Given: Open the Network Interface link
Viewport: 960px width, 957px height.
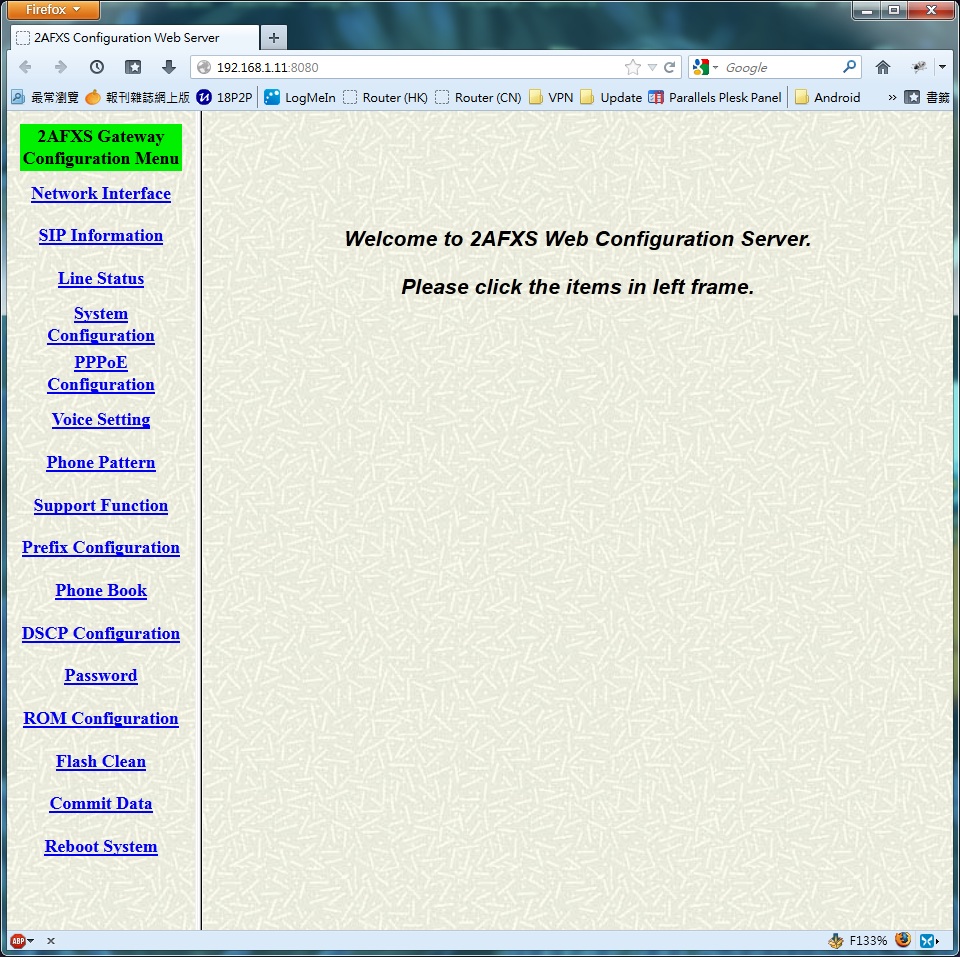Looking at the screenshot, I should pyautogui.click(x=101, y=193).
